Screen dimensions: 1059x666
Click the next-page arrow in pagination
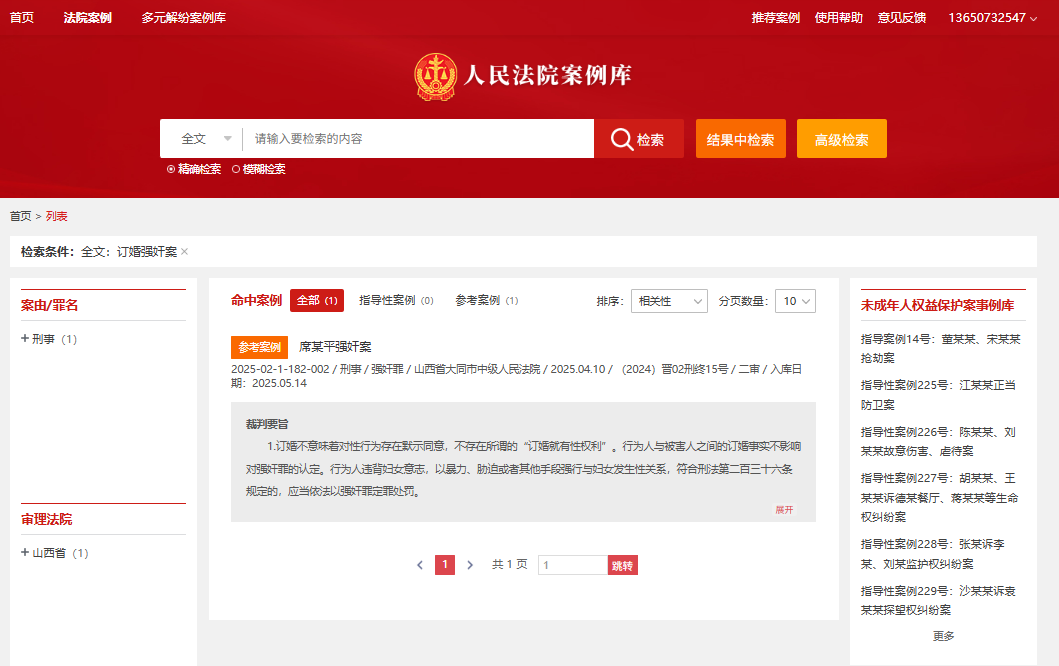470,564
